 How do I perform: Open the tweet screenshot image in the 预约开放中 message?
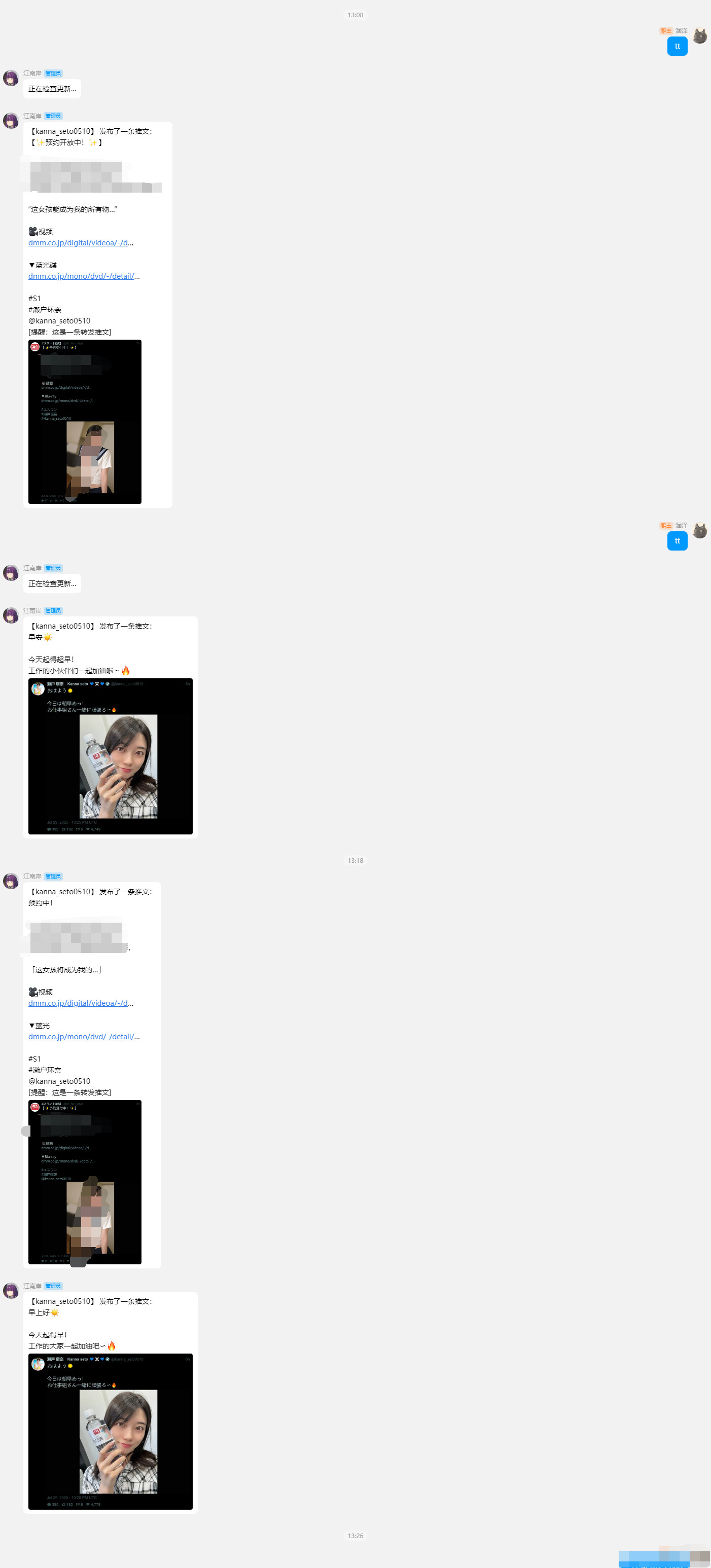click(x=85, y=422)
